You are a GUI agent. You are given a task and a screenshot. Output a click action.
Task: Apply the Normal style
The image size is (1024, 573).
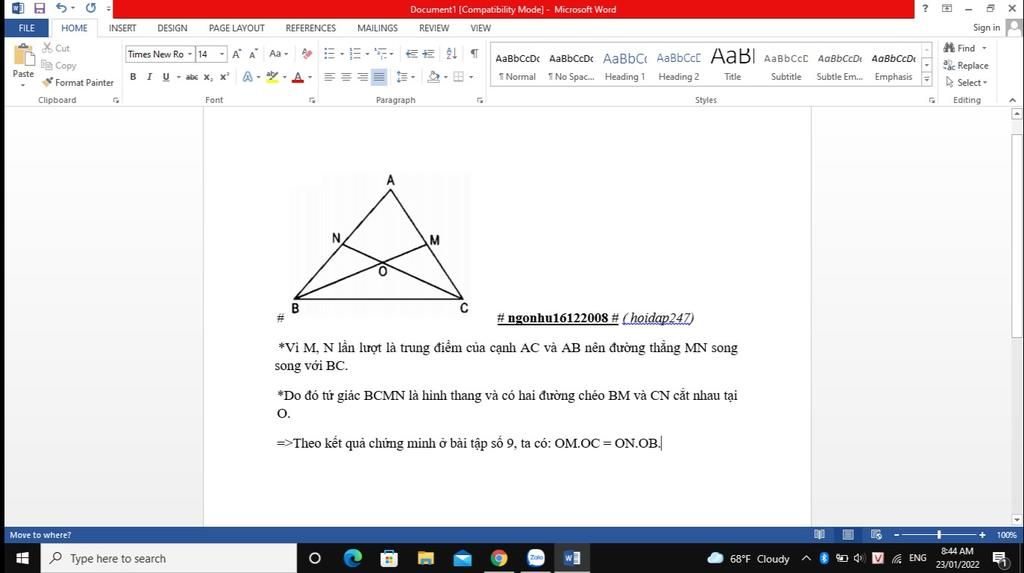click(517, 65)
